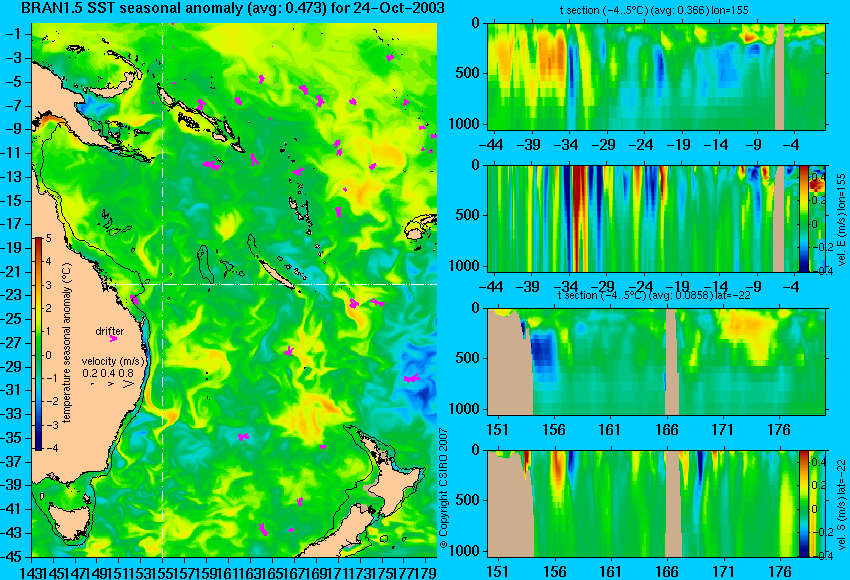Click the 'temperature seasonal anomaly (°C)' vertical label
850x580 pixels.
point(66,343)
